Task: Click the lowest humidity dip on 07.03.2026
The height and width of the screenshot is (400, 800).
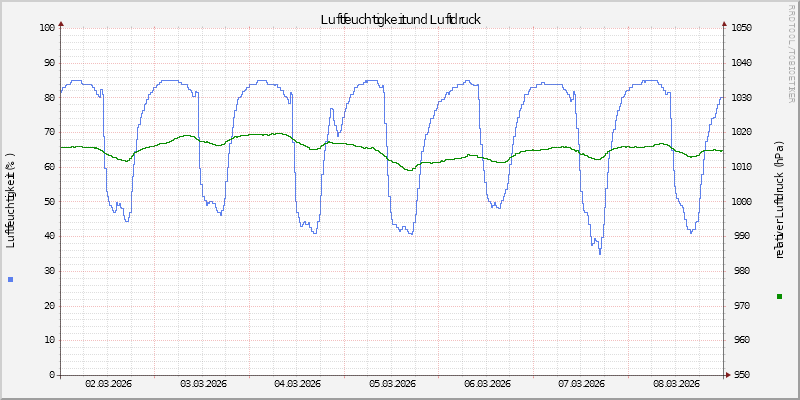Action: pos(600,251)
